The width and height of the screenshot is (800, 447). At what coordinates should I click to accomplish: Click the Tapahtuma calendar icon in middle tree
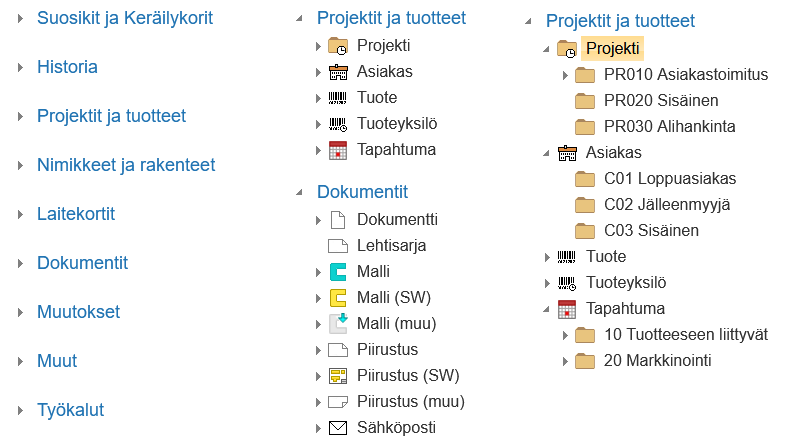click(x=337, y=150)
